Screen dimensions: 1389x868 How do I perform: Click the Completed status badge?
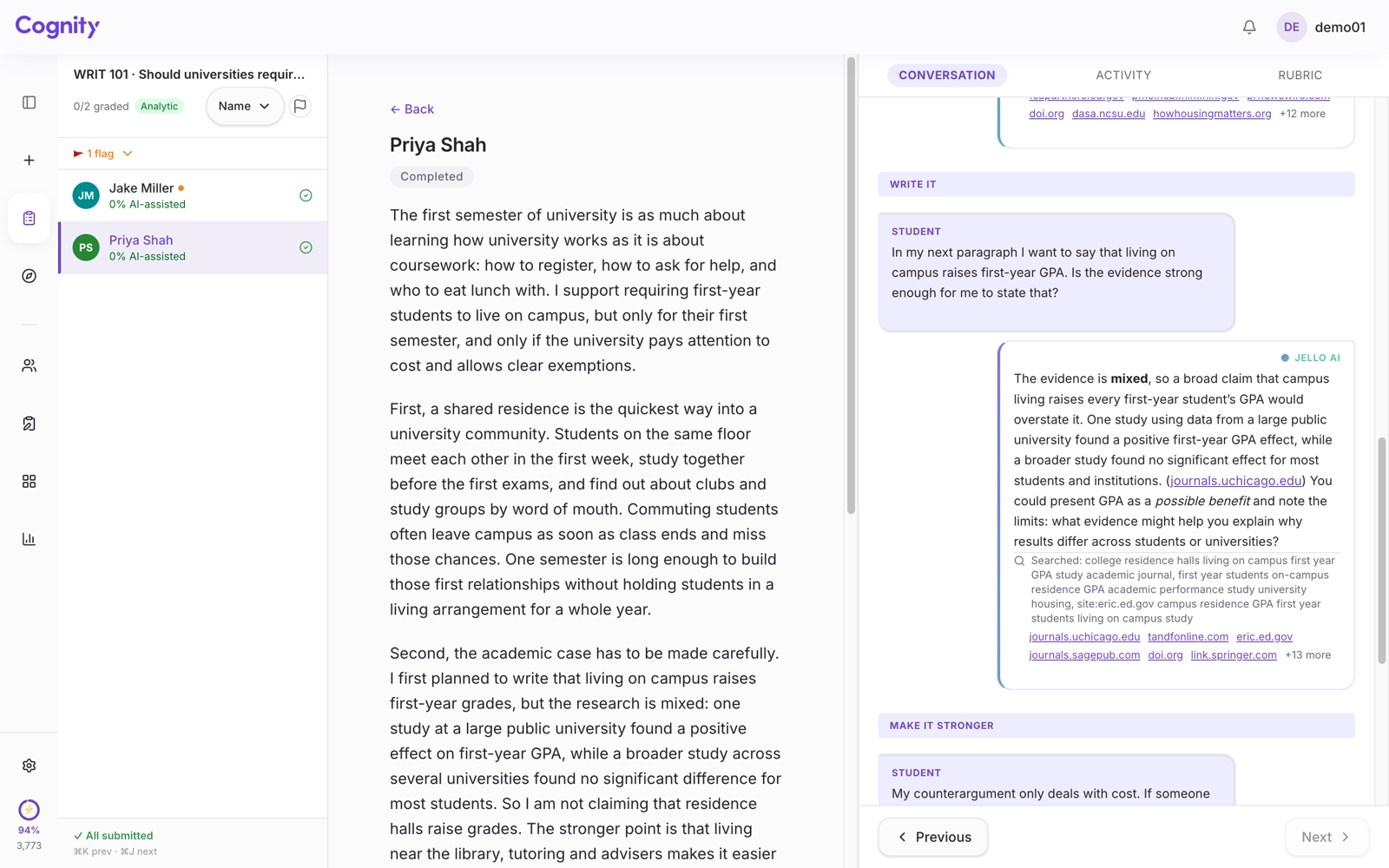click(x=431, y=176)
